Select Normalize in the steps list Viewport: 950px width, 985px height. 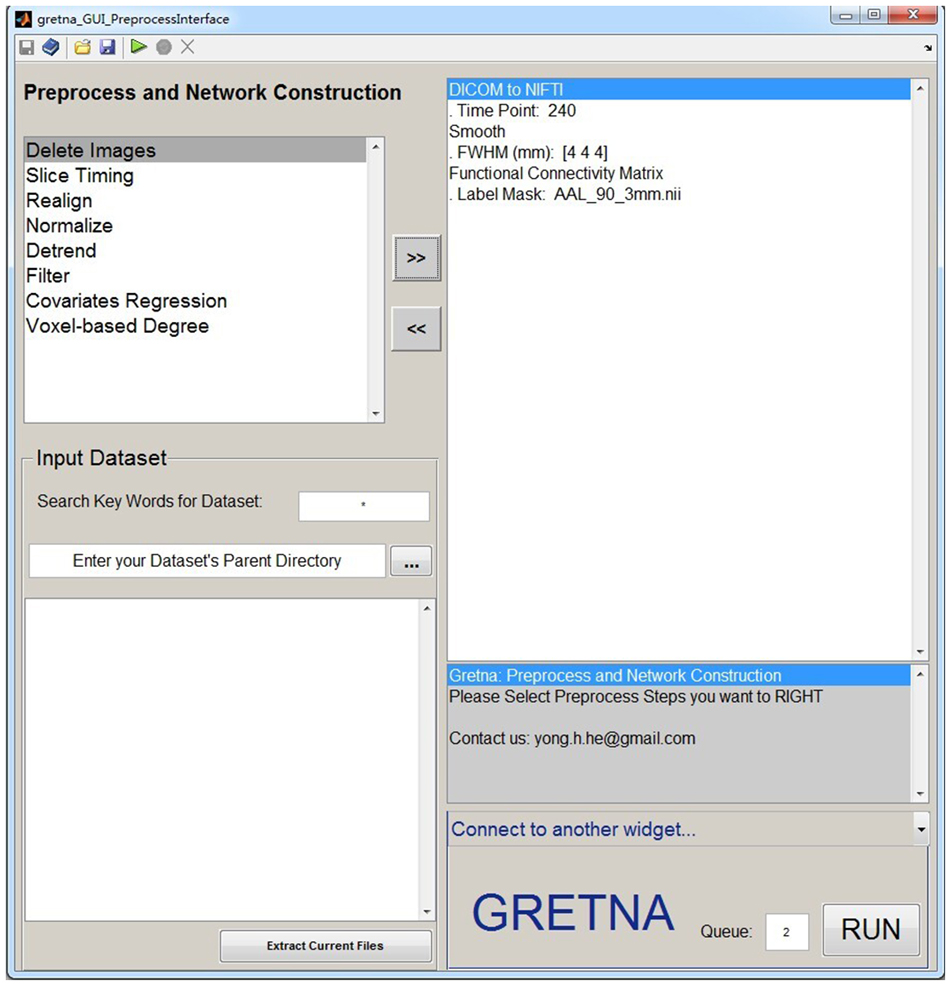click(195, 226)
